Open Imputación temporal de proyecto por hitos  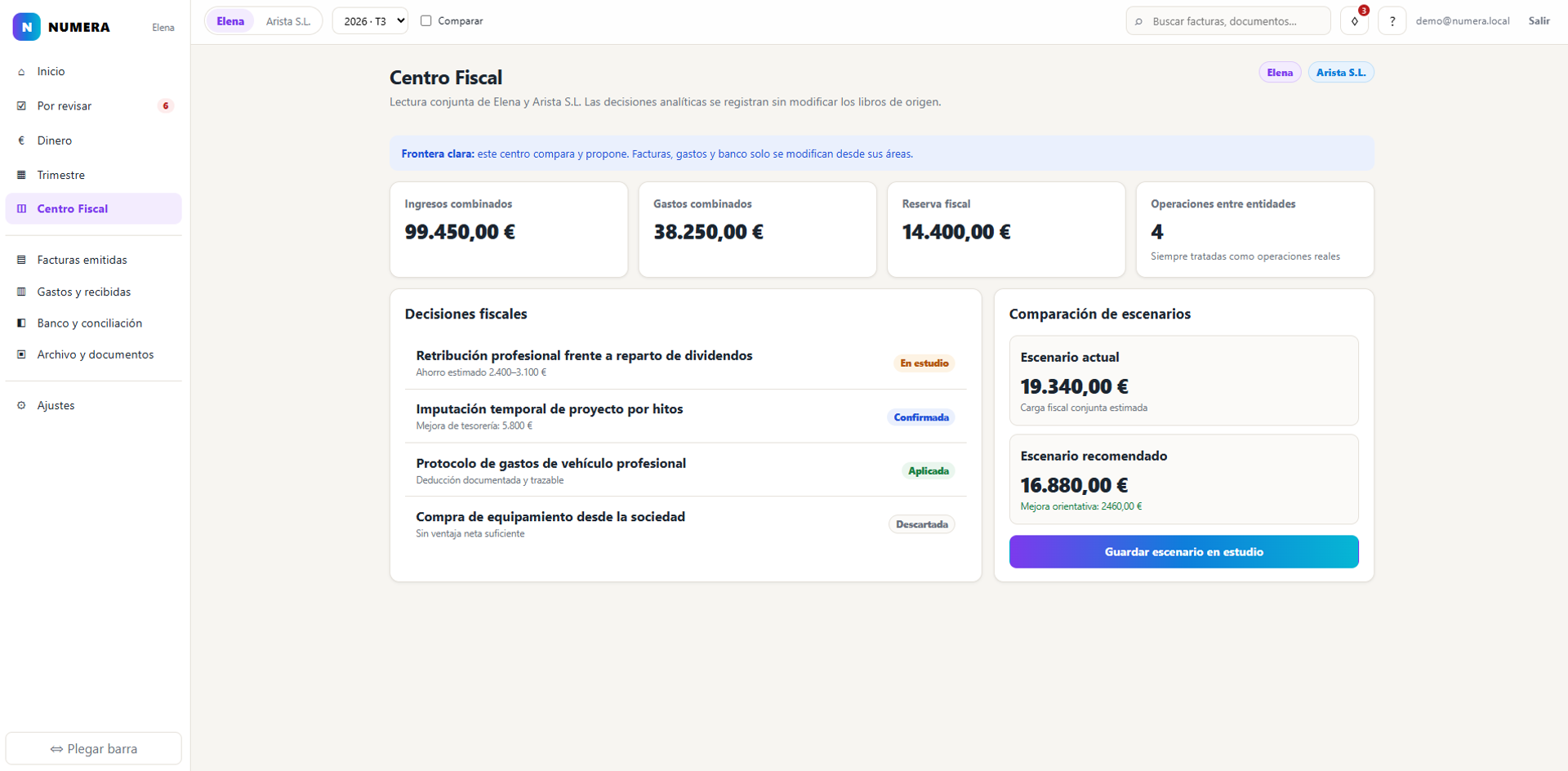[x=686, y=417]
